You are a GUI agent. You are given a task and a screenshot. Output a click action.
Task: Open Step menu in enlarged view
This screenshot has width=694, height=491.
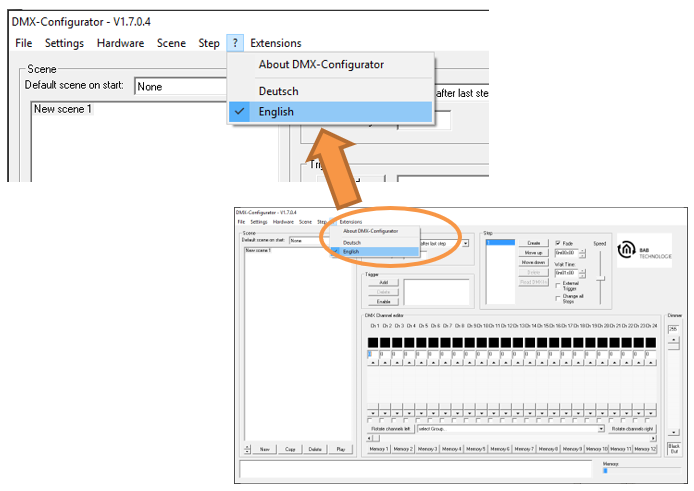pos(209,43)
